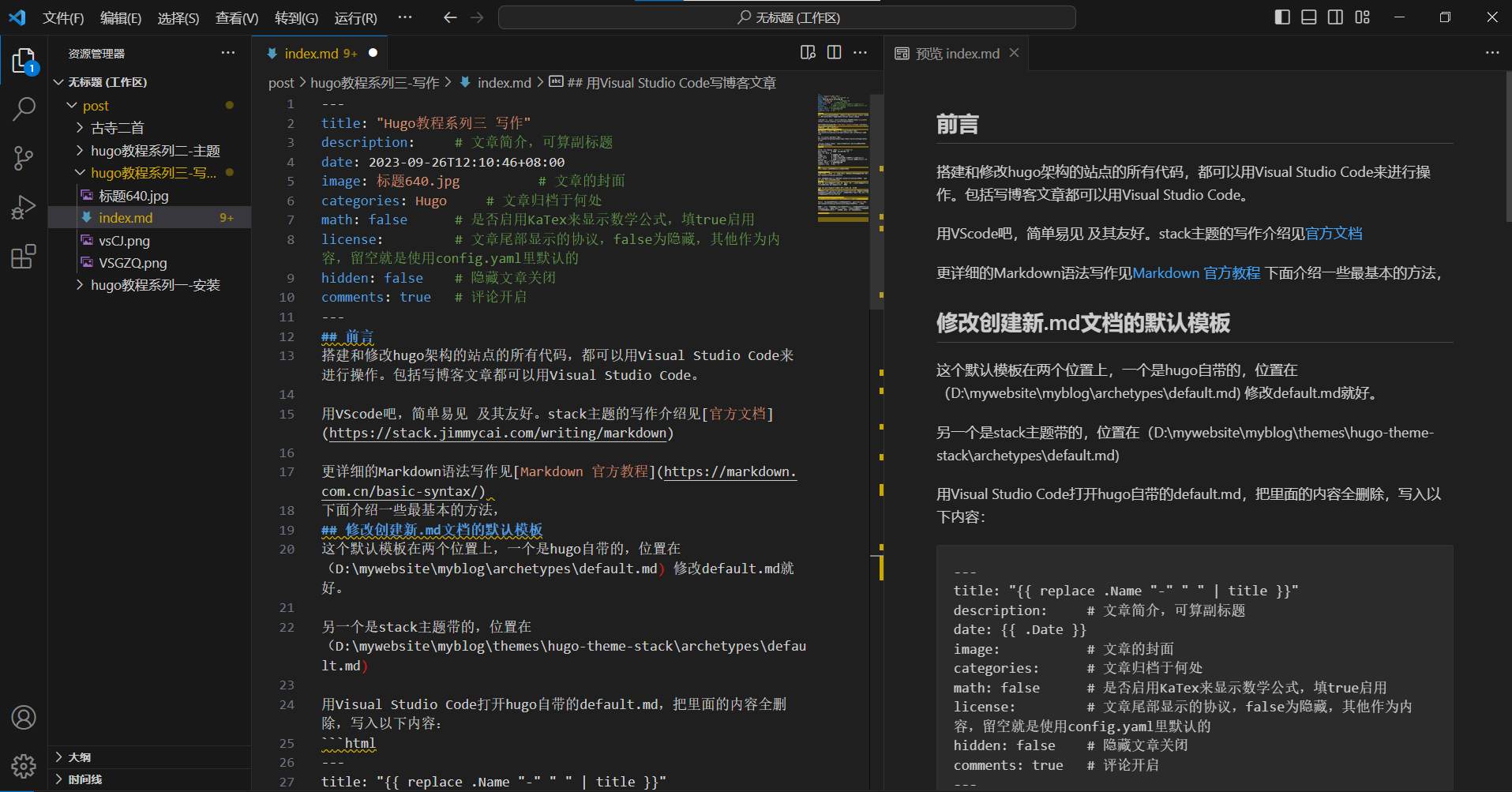Screen dimensions: 1512x792
Task: Split the editor to the right
Action: click(834, 53)
